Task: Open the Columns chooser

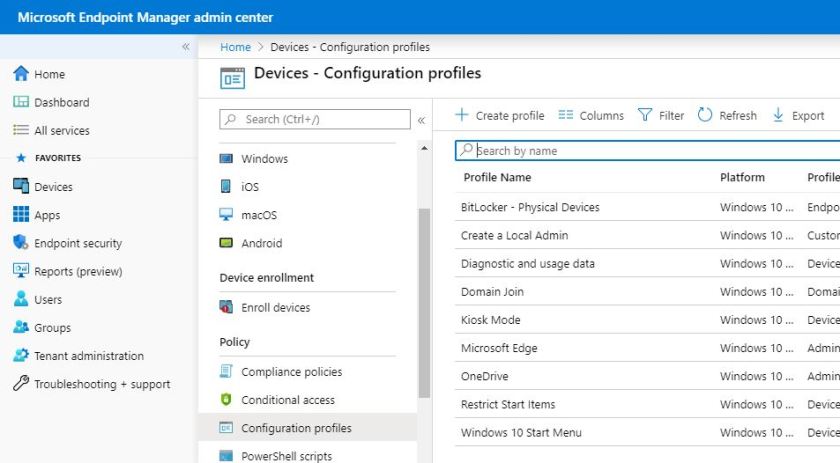Action: [591, 115]
